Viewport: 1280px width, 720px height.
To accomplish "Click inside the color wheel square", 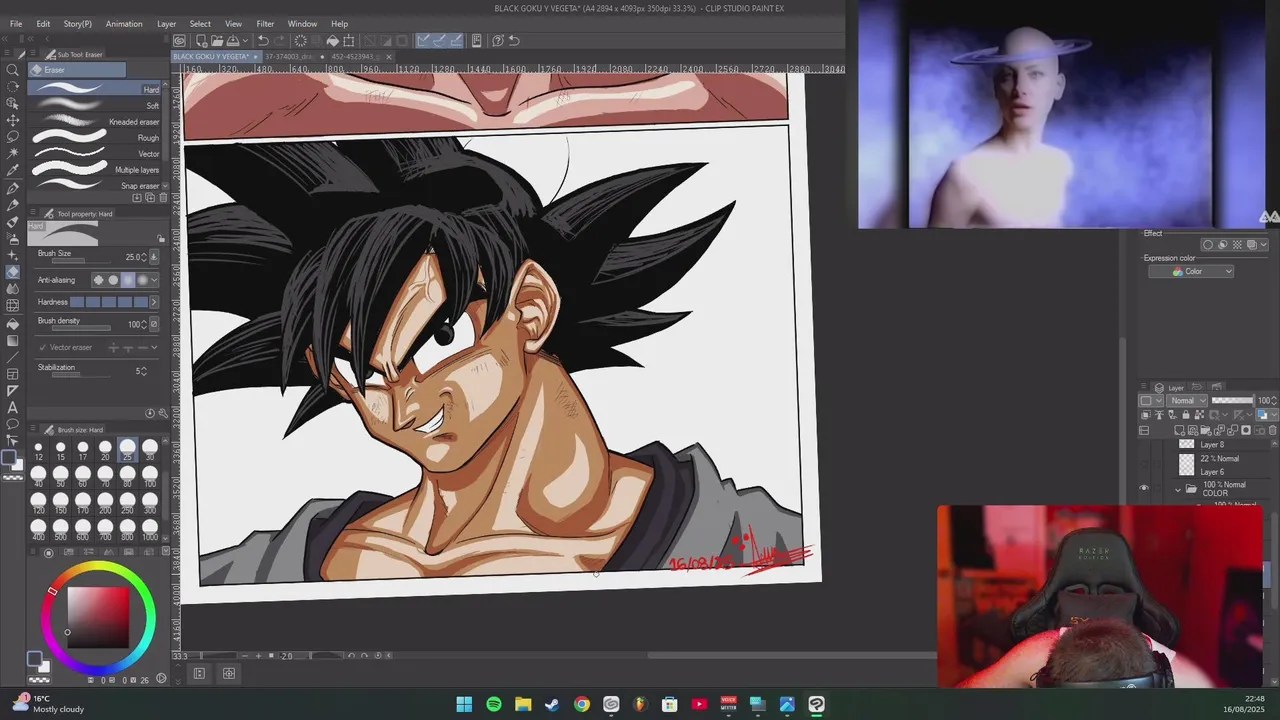I will (x=98, y=618).
